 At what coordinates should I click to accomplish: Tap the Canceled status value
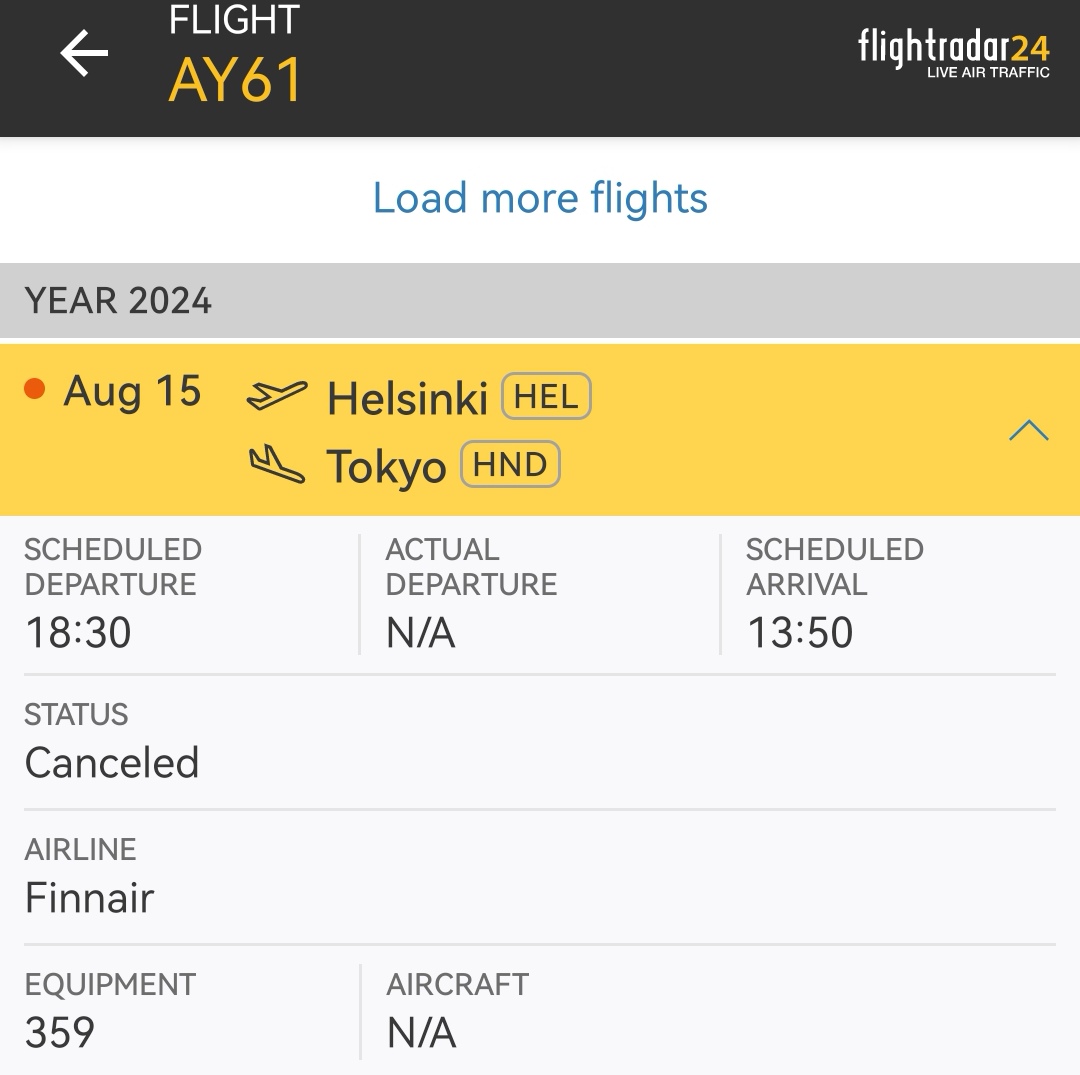112,763
